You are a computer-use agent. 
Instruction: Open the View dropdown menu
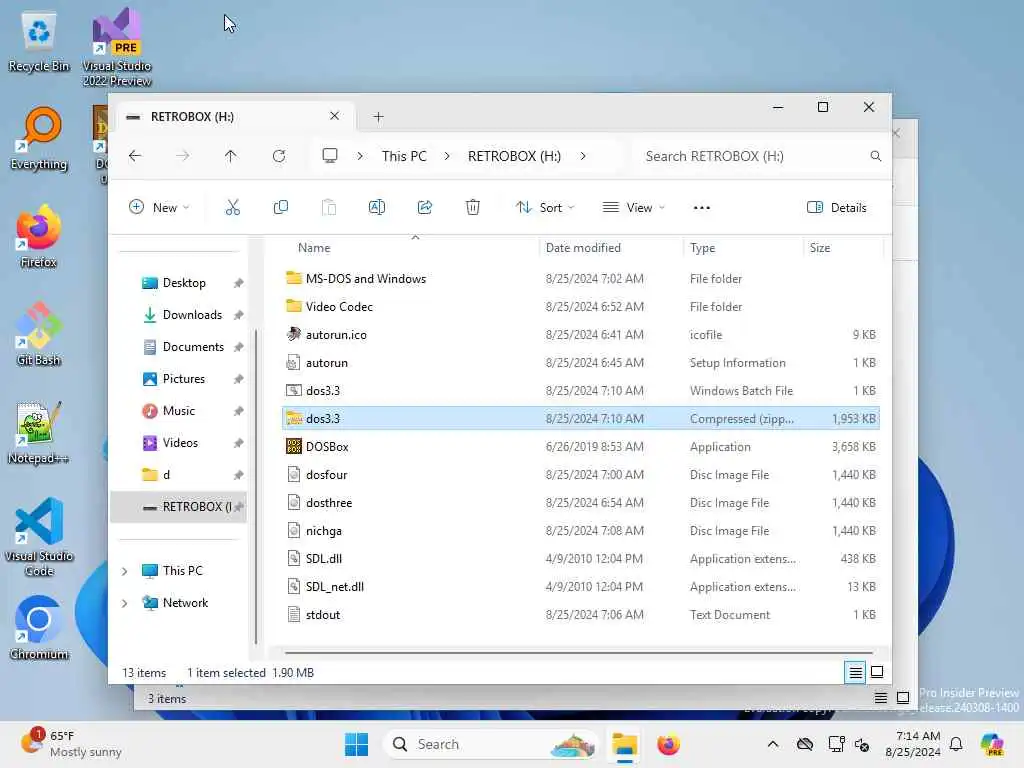633,208
